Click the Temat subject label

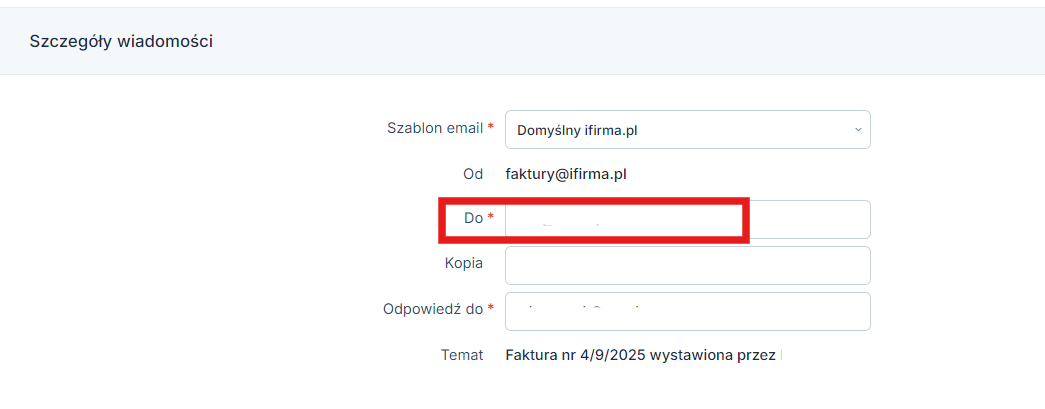(x=462, y=355)
